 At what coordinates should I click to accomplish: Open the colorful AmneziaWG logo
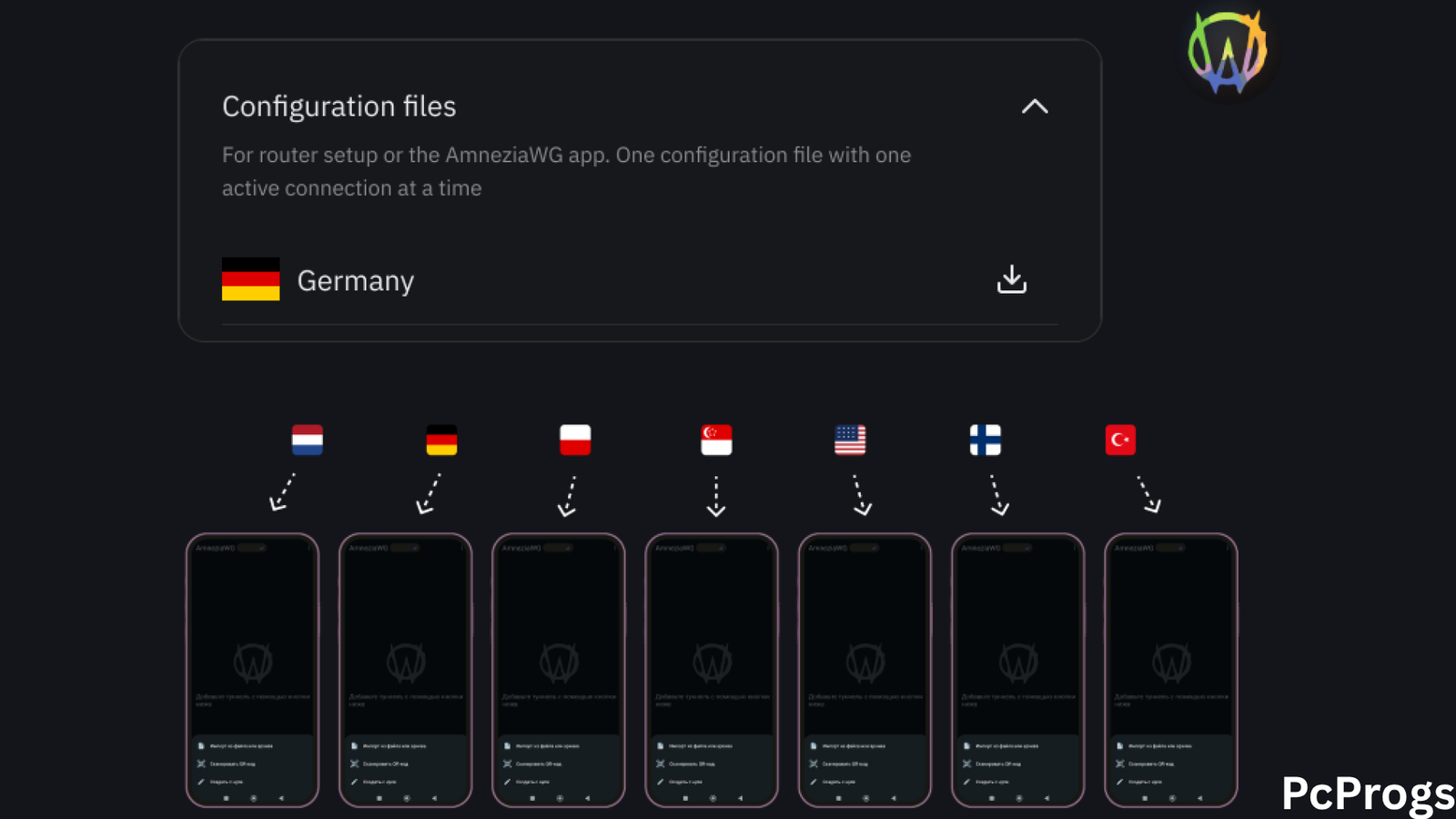(1228, 53)
